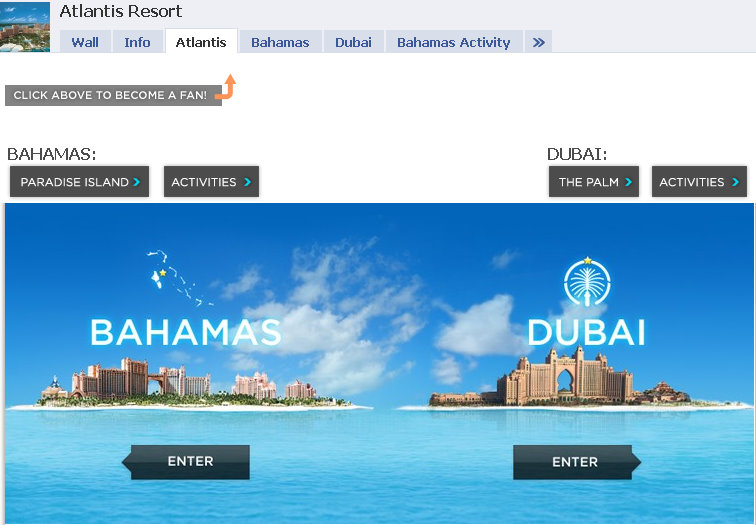Select the Atlantis tab
The image size is (756, 525).
point(201,41)
